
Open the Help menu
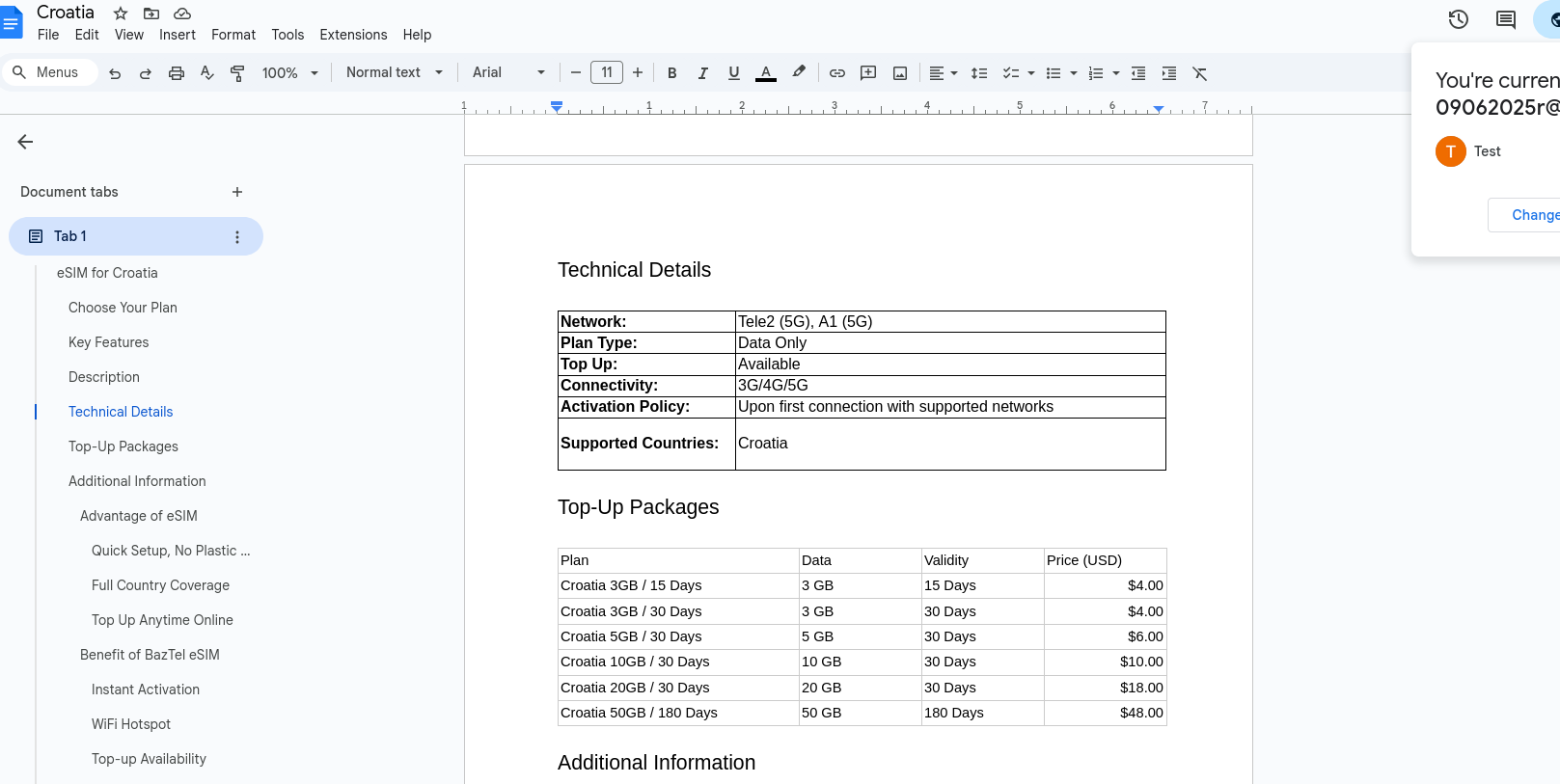(x=417, y=35)
